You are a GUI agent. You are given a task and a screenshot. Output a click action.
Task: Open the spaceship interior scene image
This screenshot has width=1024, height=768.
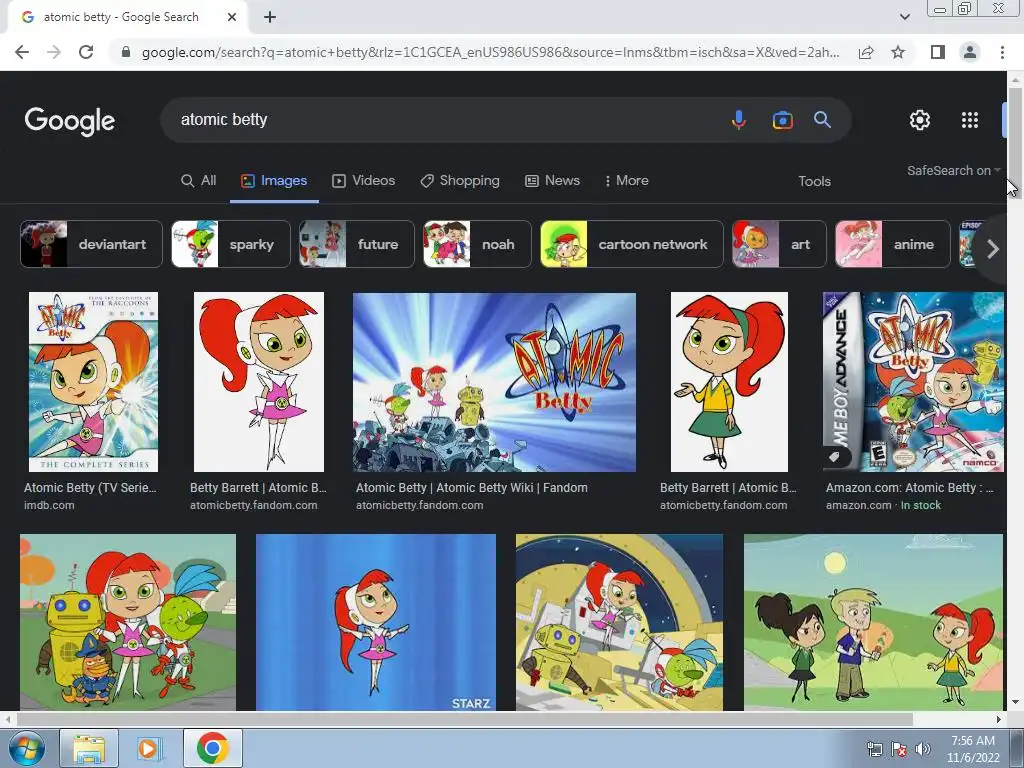pos(619,622)
